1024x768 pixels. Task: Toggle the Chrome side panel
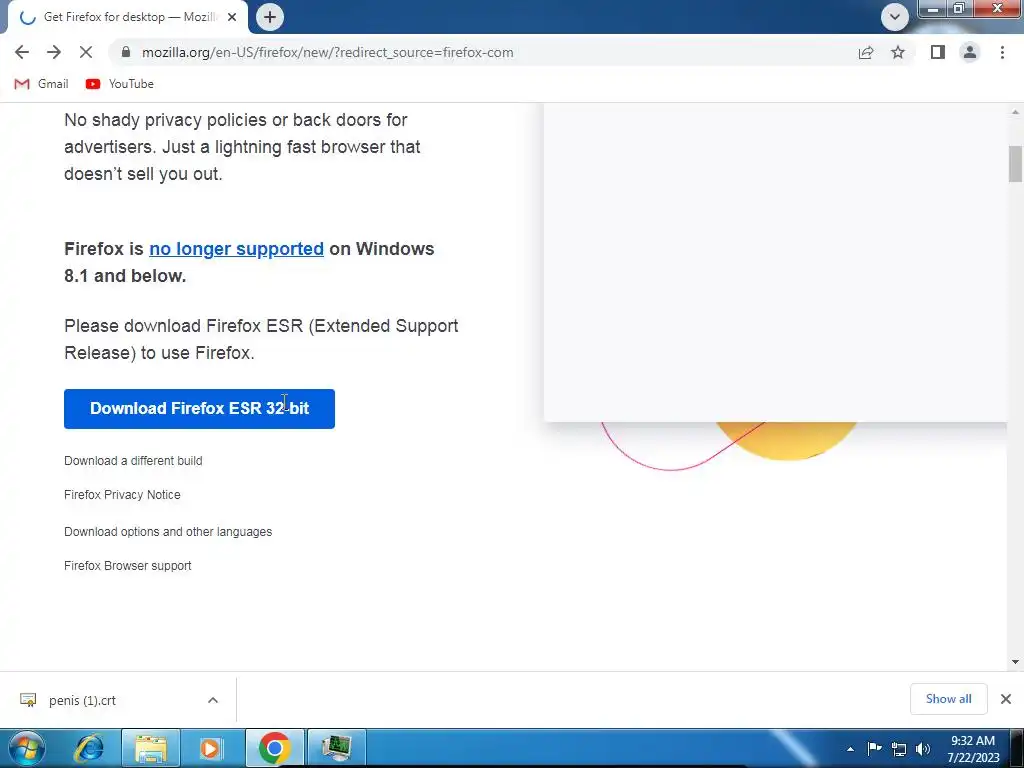coord(938,52)
